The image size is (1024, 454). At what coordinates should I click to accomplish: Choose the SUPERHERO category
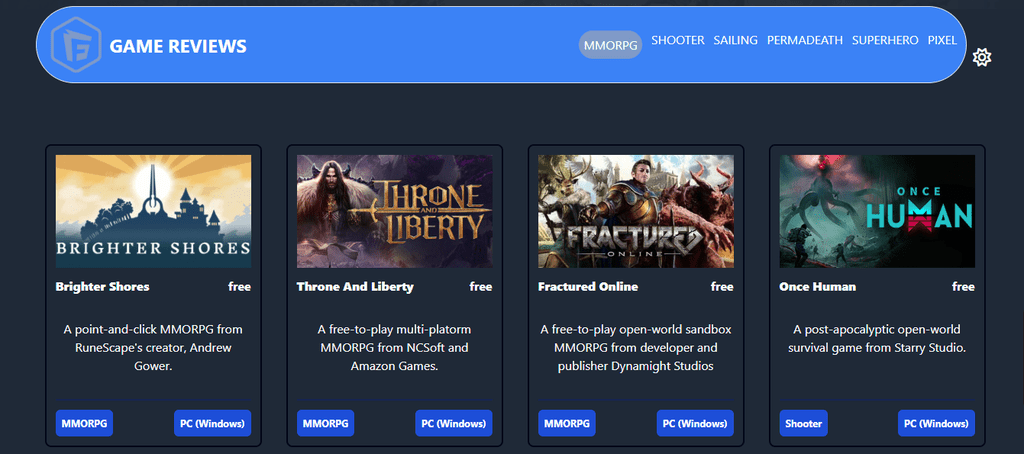[x=885, y=41]
